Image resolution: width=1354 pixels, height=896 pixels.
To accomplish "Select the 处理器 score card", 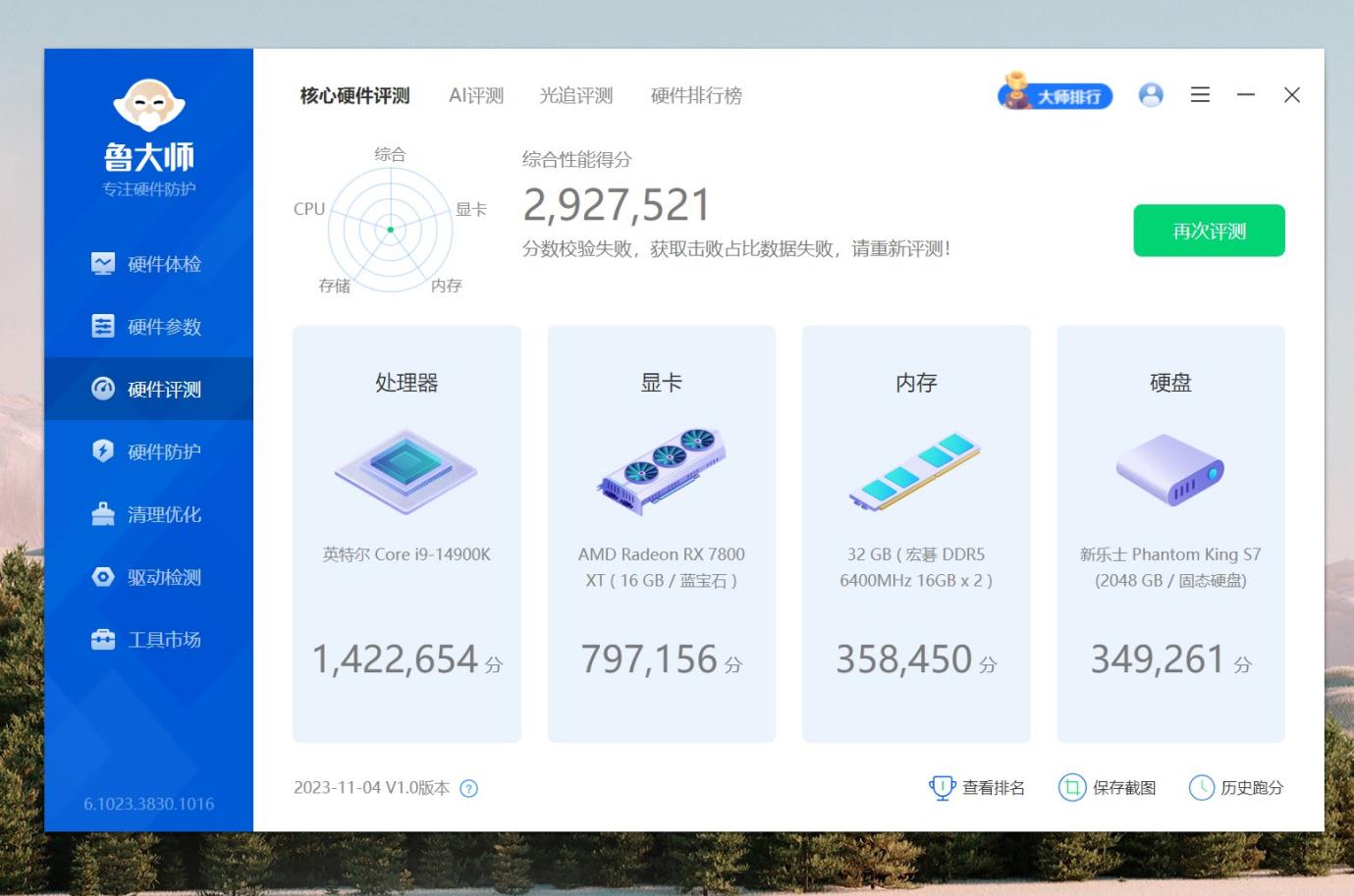I will 406,534.
